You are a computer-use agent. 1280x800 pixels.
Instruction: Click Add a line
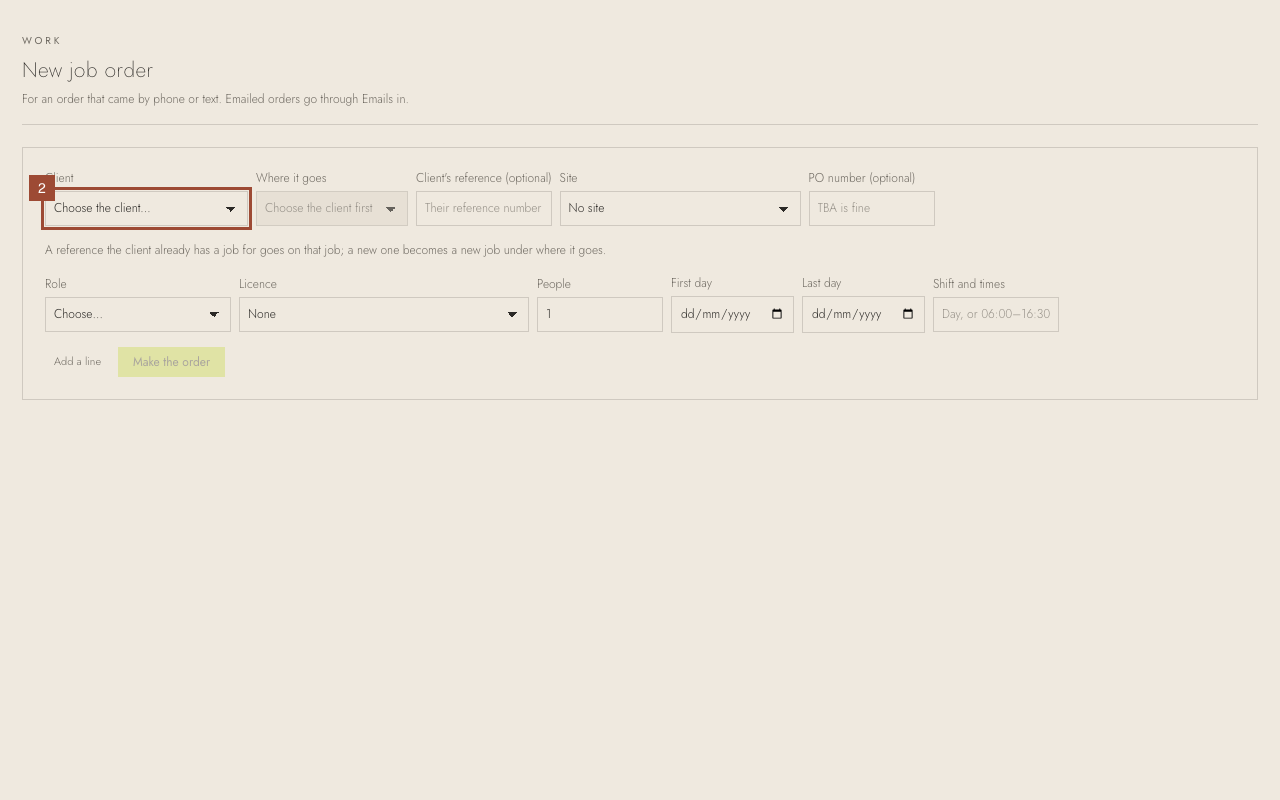(78, 362)
